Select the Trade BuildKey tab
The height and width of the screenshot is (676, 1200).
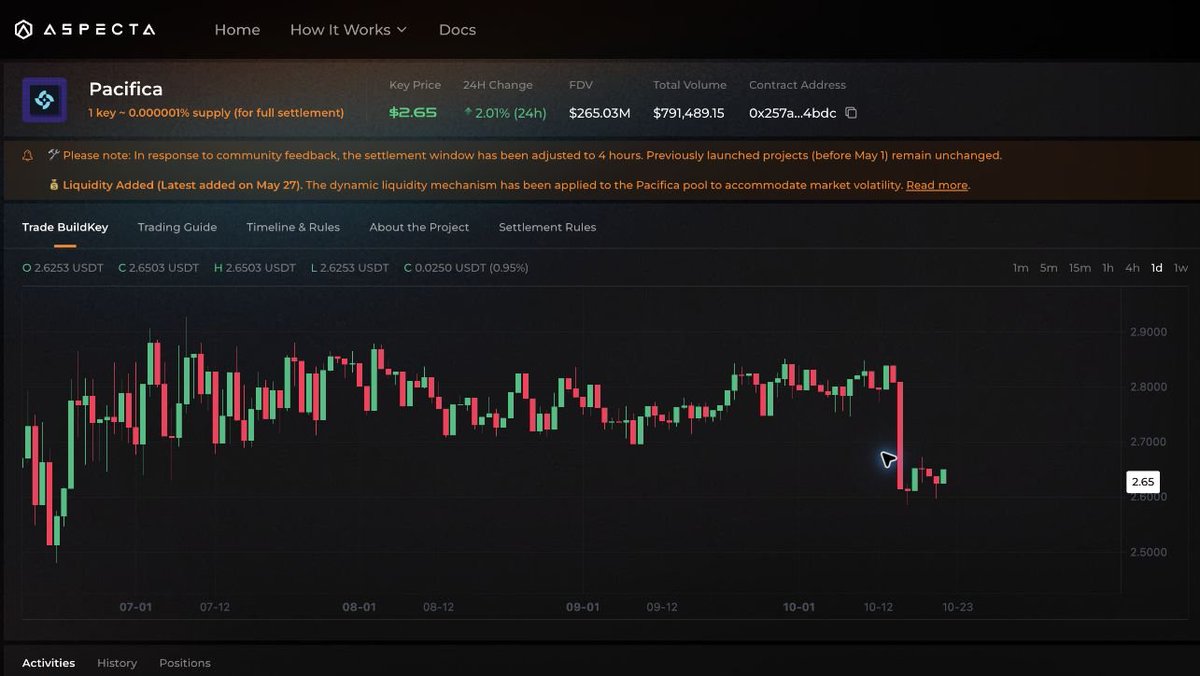coord(65,227)
